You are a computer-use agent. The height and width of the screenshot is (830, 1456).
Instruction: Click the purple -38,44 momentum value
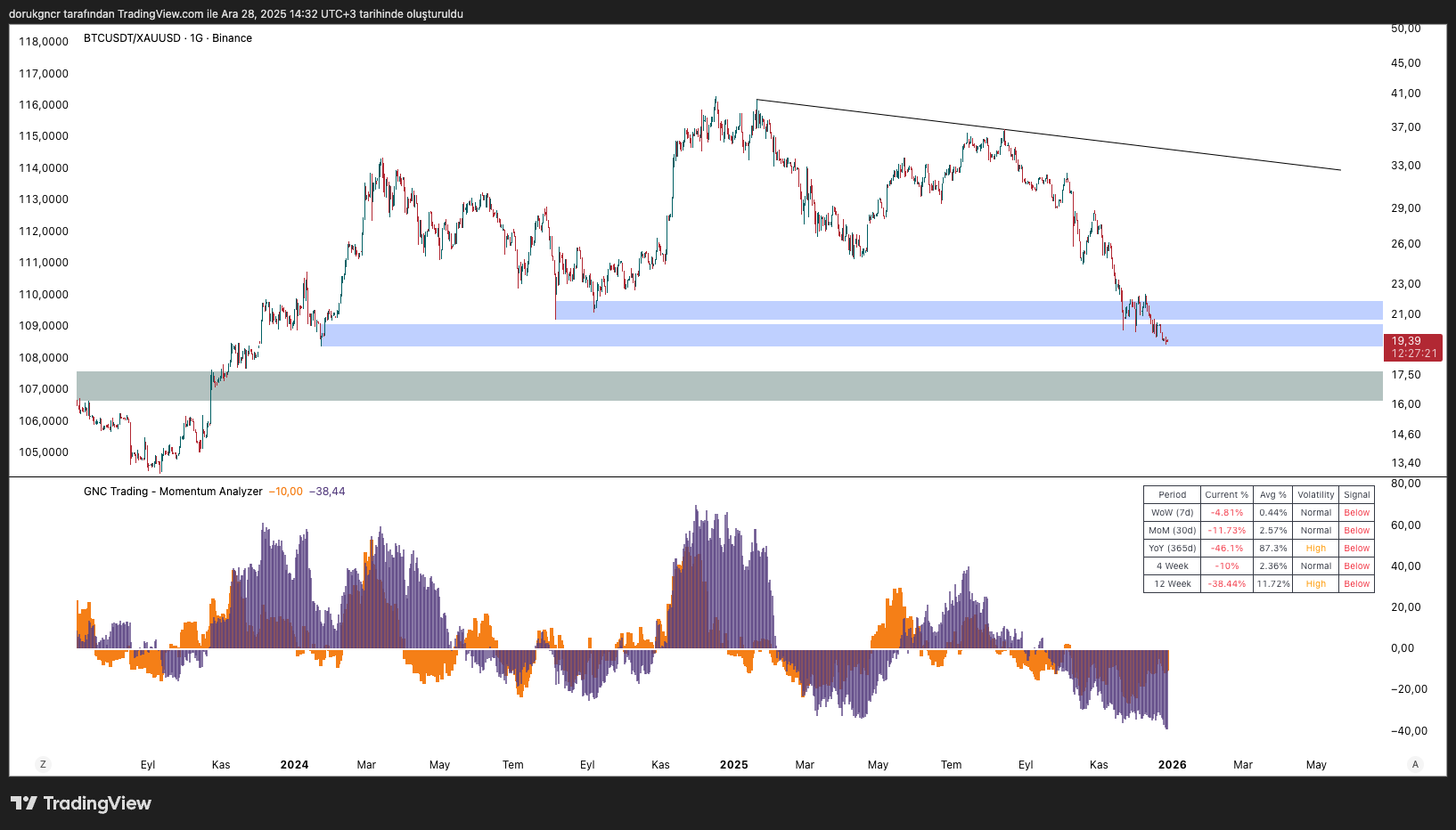pos(327,492)
